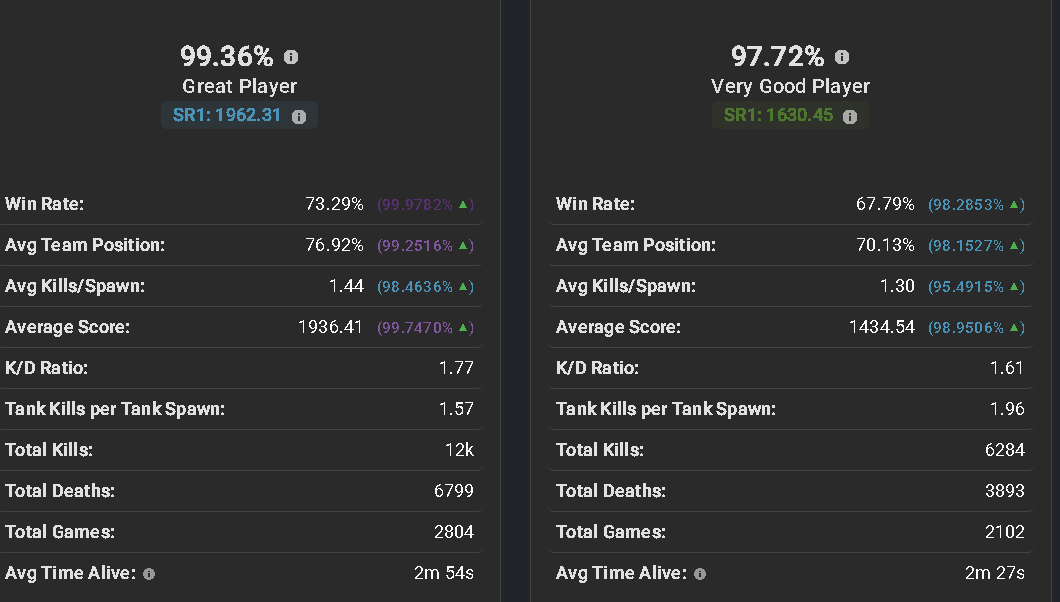Click the info icon beside 99.36%
1060x602 pixels.
(291, 57)
